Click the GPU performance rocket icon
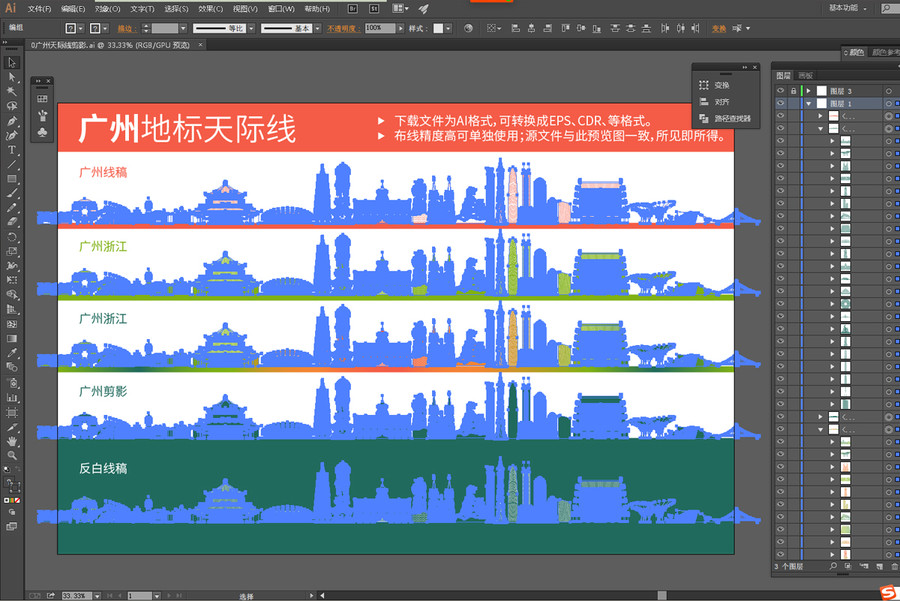 424,9
